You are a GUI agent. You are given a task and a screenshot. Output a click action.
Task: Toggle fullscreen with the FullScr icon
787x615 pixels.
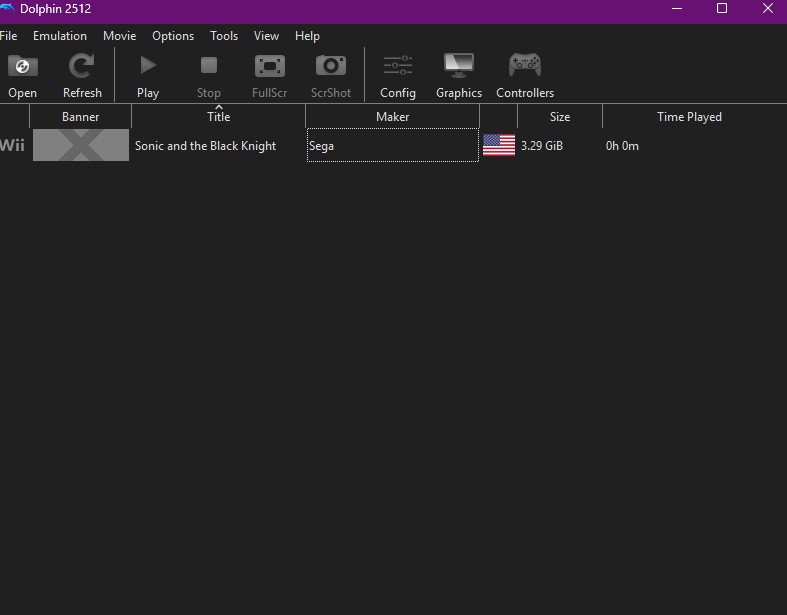[270, 67]
